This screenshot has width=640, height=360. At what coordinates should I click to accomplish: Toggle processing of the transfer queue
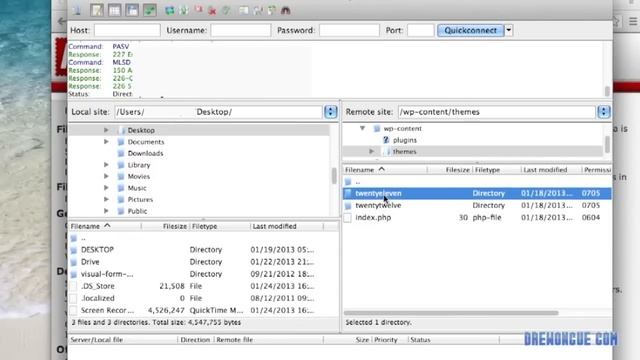184,10
